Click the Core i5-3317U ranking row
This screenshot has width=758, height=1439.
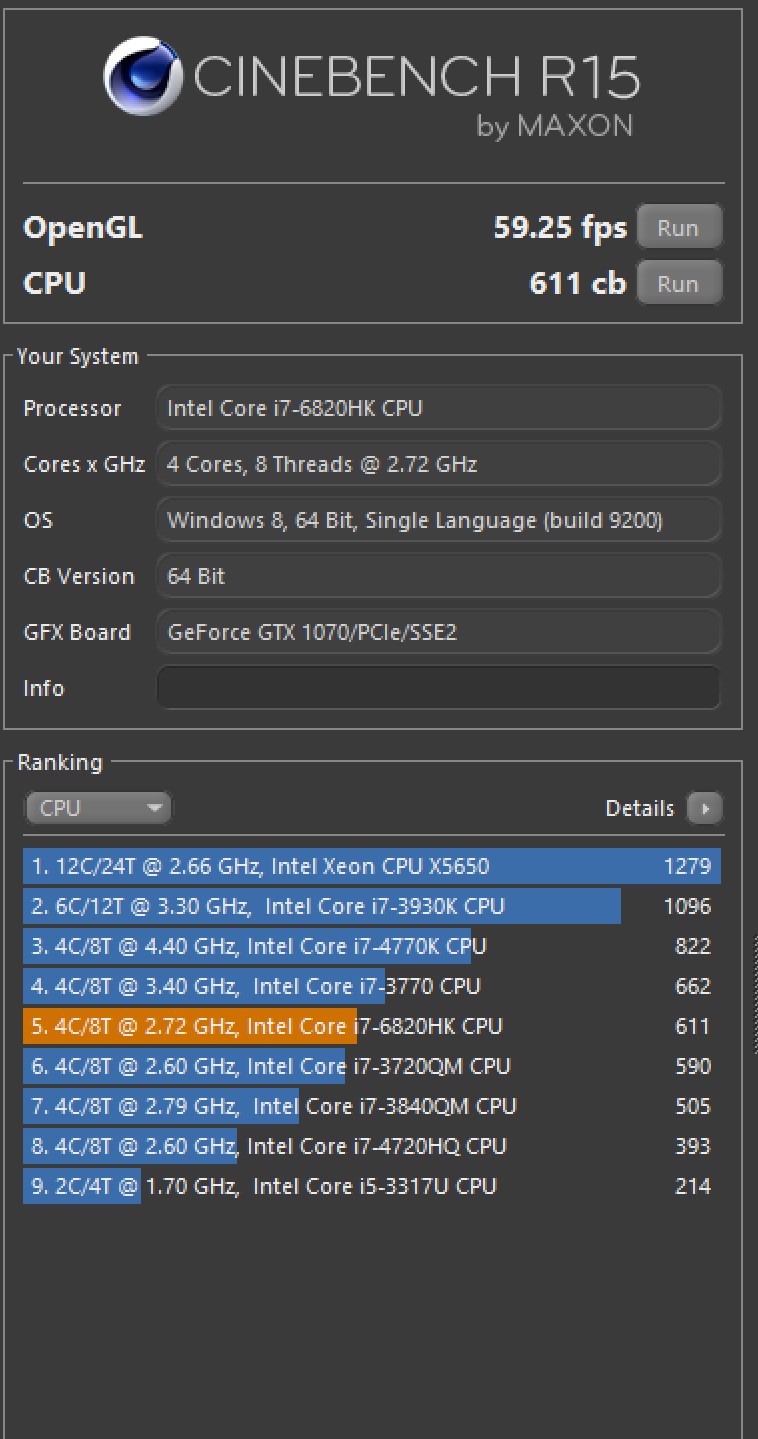point(370,1186)
